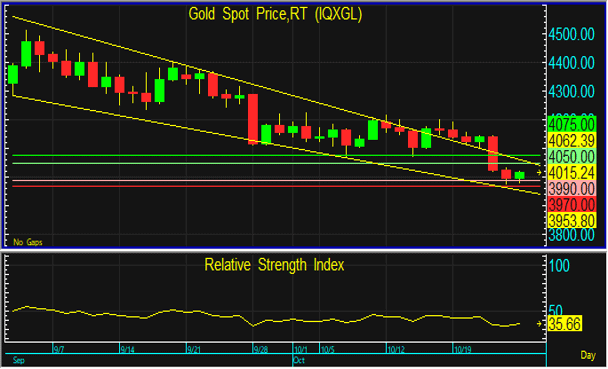Select the 10/1 date marker
The height and width of the screenshot is (369, 608).
click(x=301, y=350)
